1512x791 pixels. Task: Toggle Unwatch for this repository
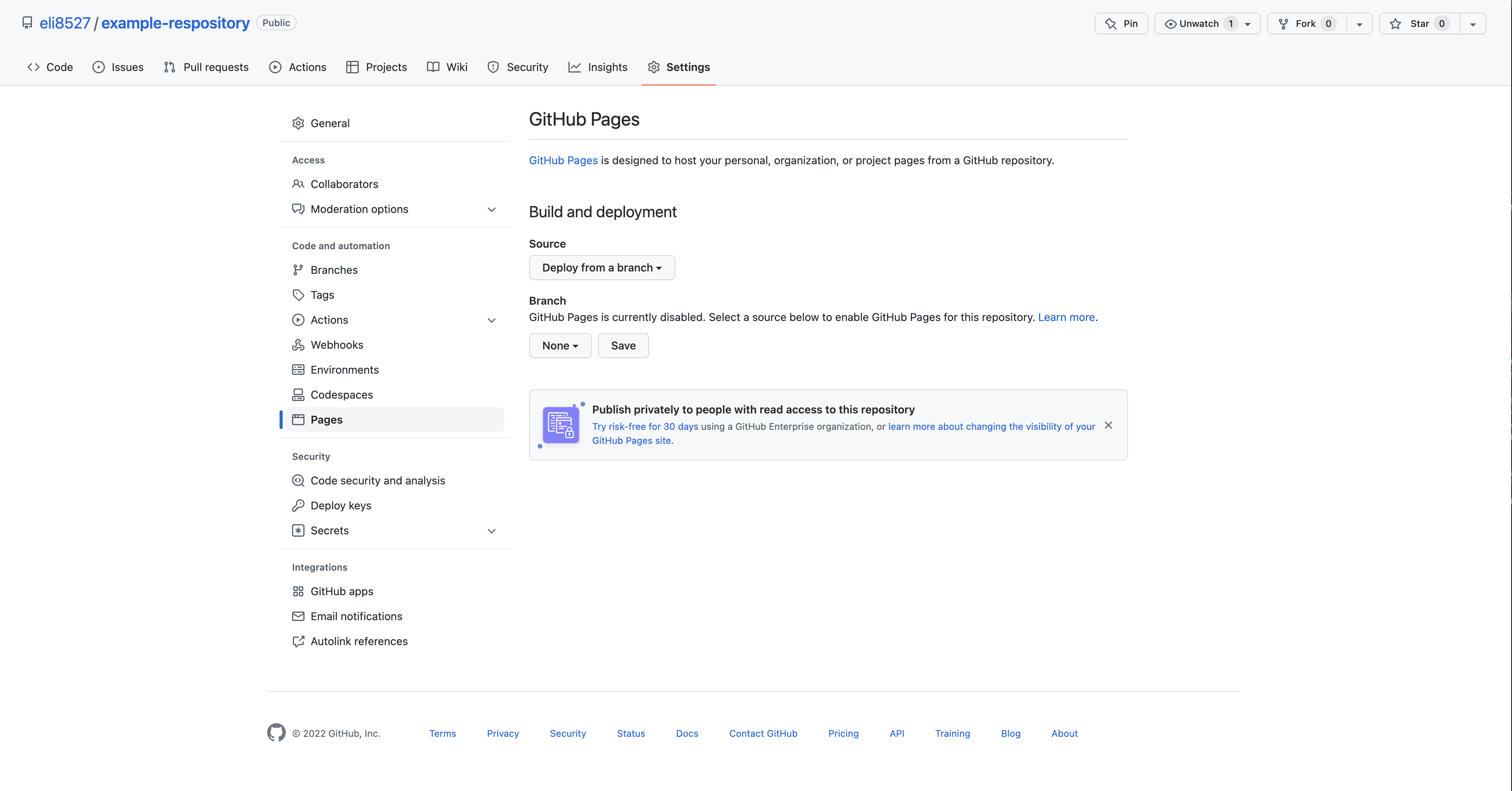1199,23
